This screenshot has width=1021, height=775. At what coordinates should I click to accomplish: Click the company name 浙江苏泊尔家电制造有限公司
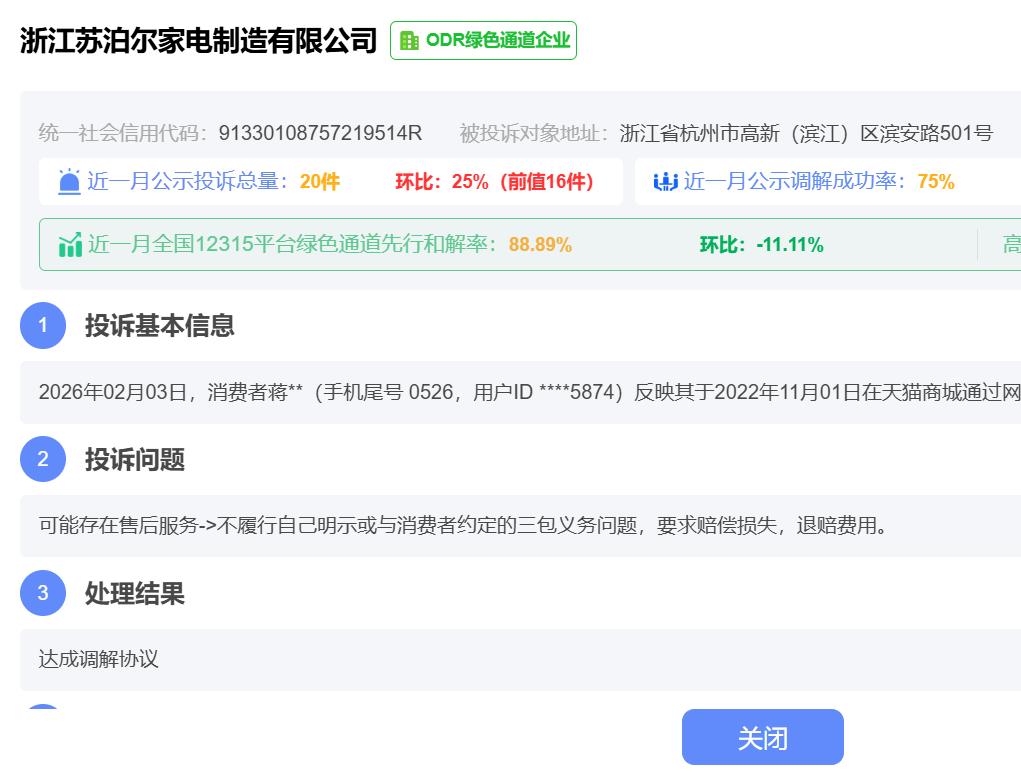click(x=198, y=41)
